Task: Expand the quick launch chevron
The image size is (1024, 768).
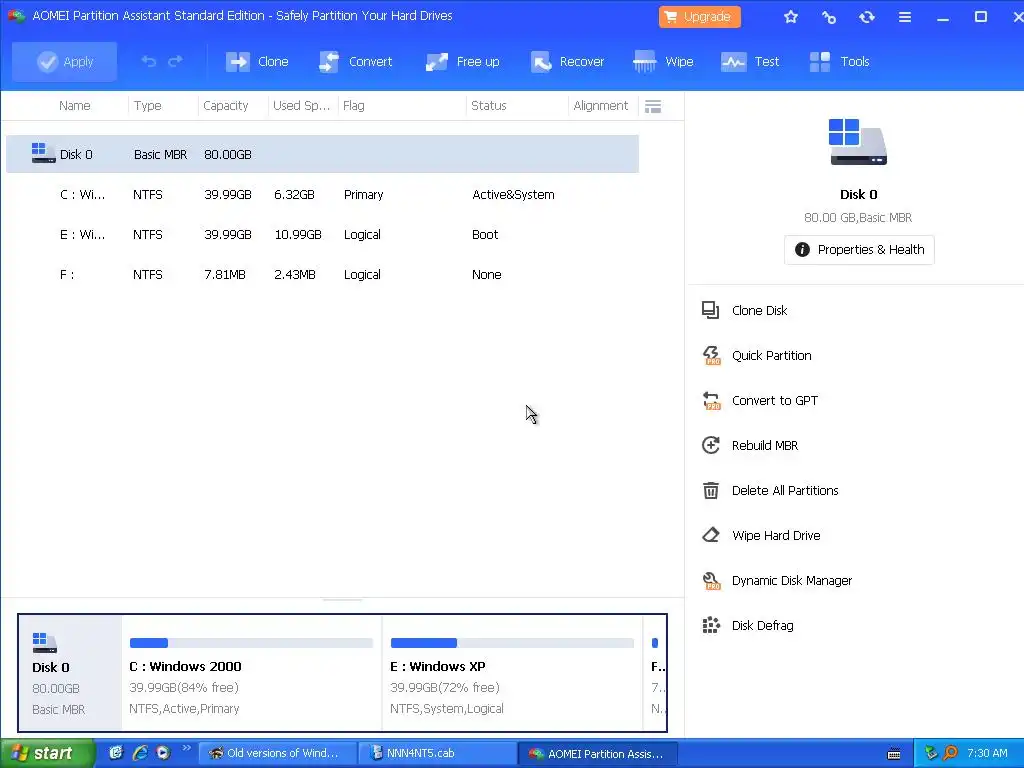Action: (x=186, y=748)
